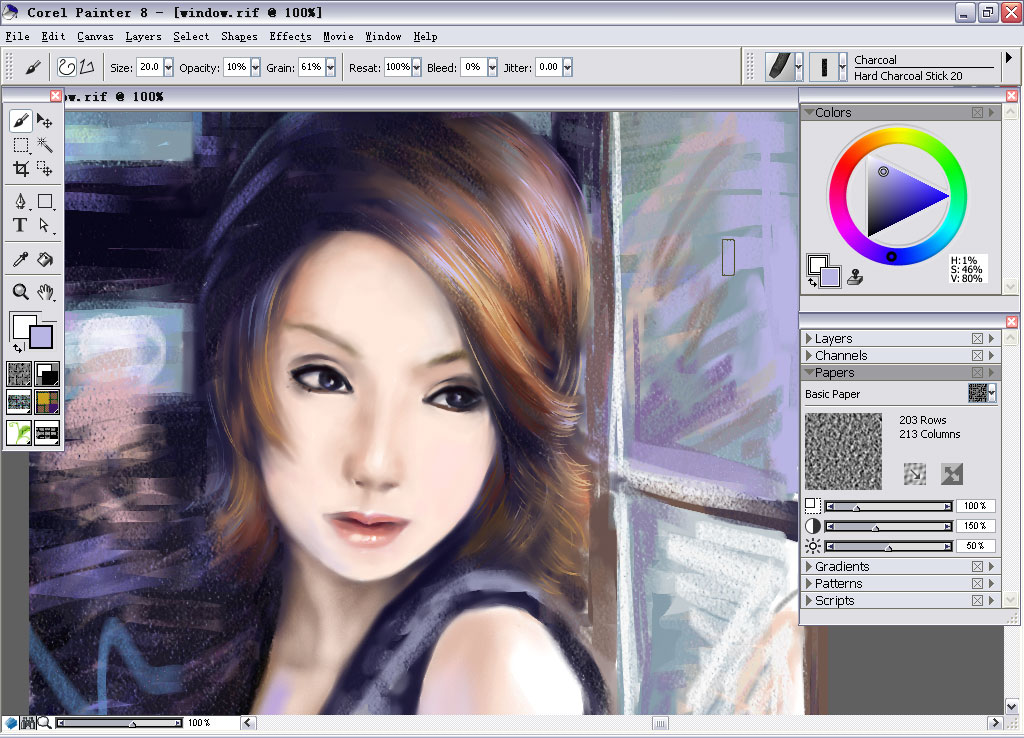Click the hue ring on color wheel
Screen dimensions: 1024x738
(x=897, y=133)
